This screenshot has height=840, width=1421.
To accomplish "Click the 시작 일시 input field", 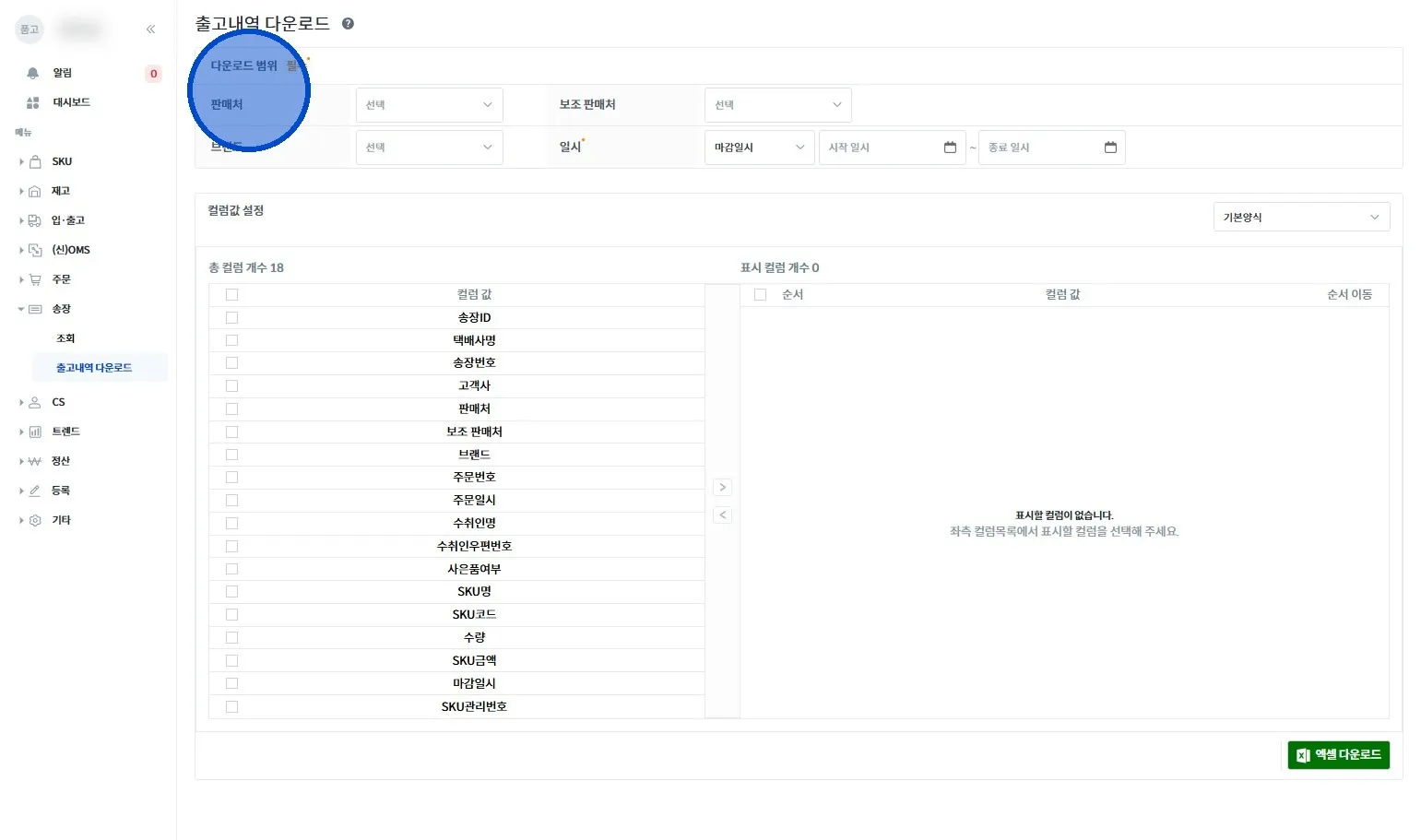I will [x=893, y=148].
